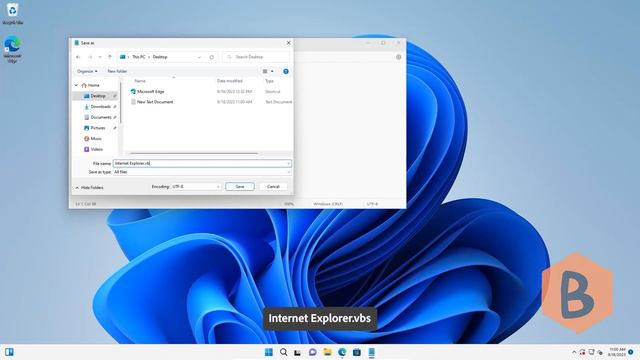Select the Microsoft Edge desktop icon
Viewport: 640px width, 360px height.
(x=13, y=49)
